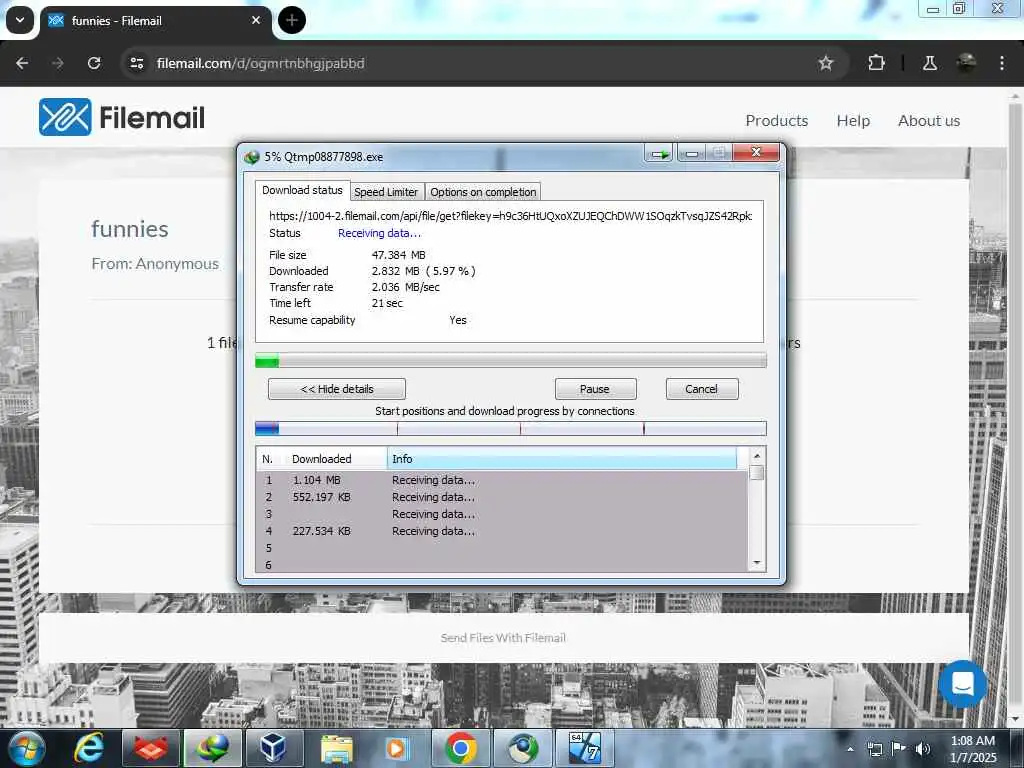Click the connections progress bar
This screenshot has width=1024, height=768.
[x=511, y=428]
